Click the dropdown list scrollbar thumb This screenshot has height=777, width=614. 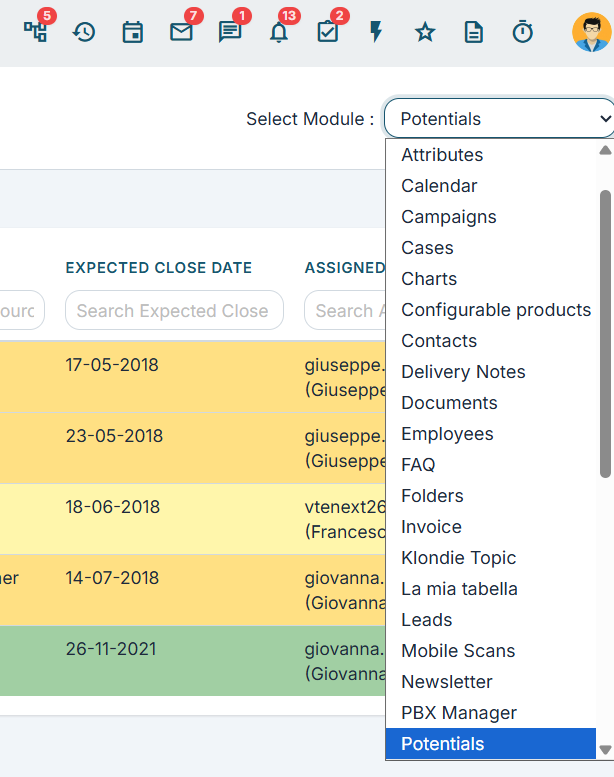pos(605,334)
